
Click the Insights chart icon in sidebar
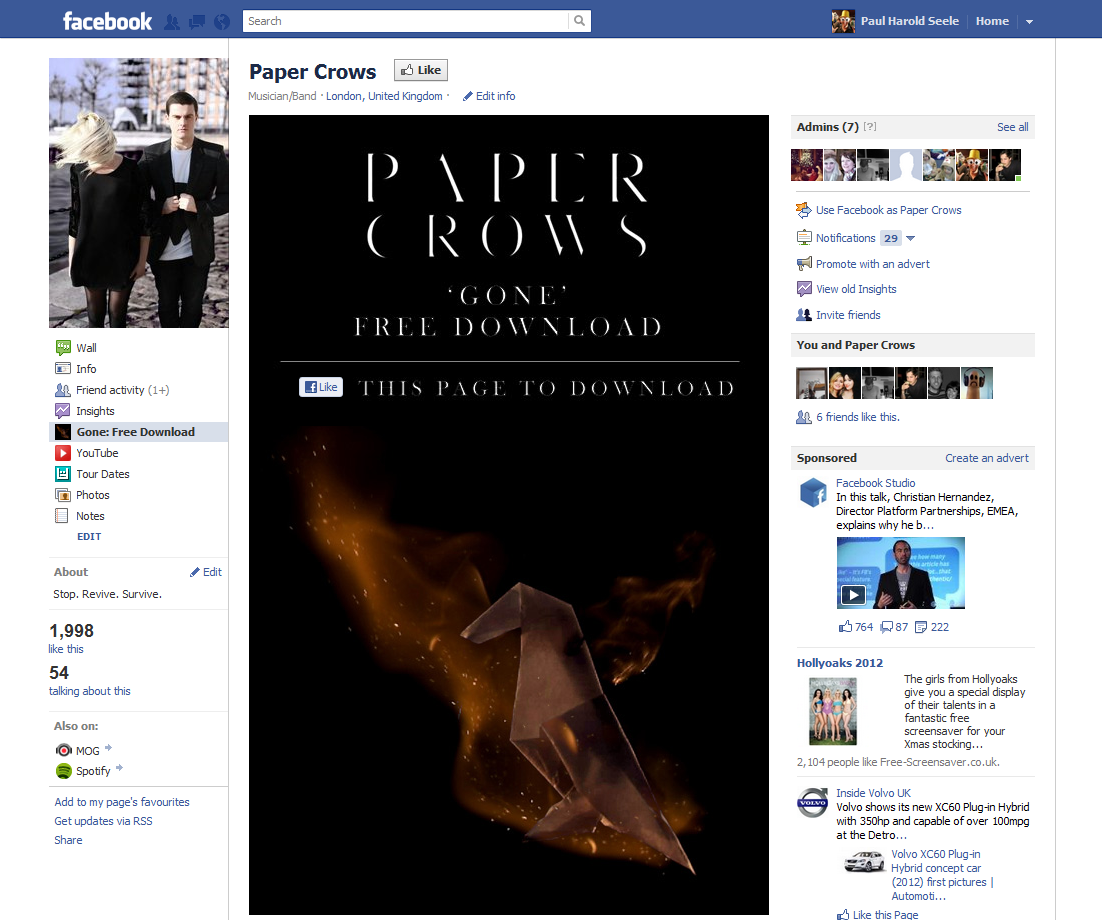[63, 410]
